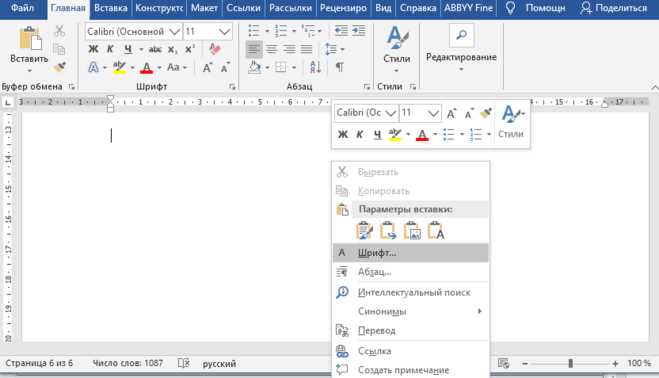Choose Перевод in context menu
Screen dimensions: 659x378
point(411,330)
